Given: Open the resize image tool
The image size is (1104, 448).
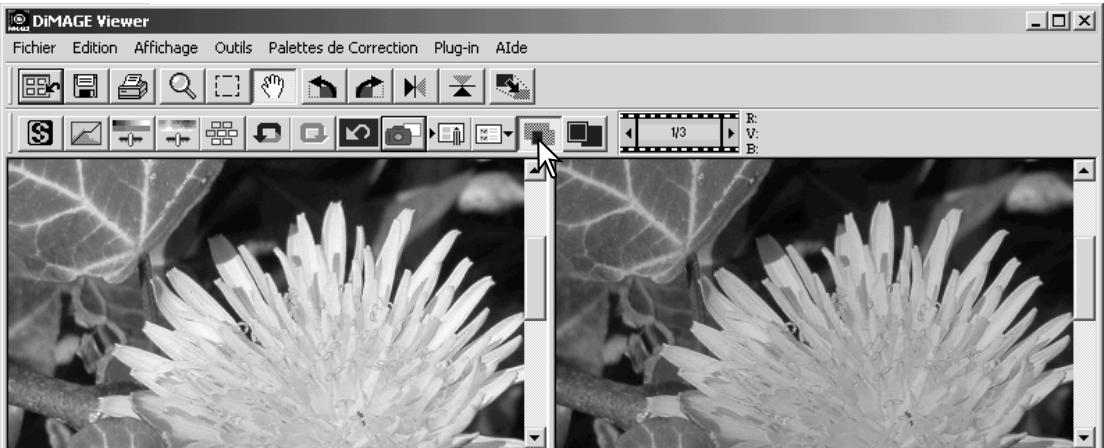Looking at the screenshot, I should tap(512, 86).
